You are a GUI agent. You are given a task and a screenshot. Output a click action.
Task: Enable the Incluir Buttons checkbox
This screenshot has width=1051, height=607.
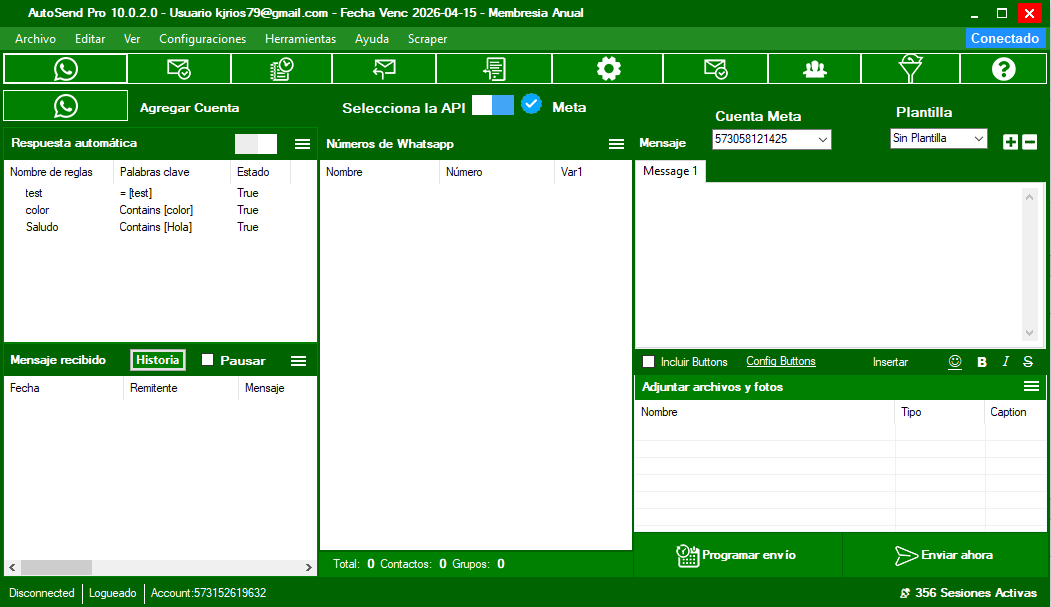click(x=649, y=362)
